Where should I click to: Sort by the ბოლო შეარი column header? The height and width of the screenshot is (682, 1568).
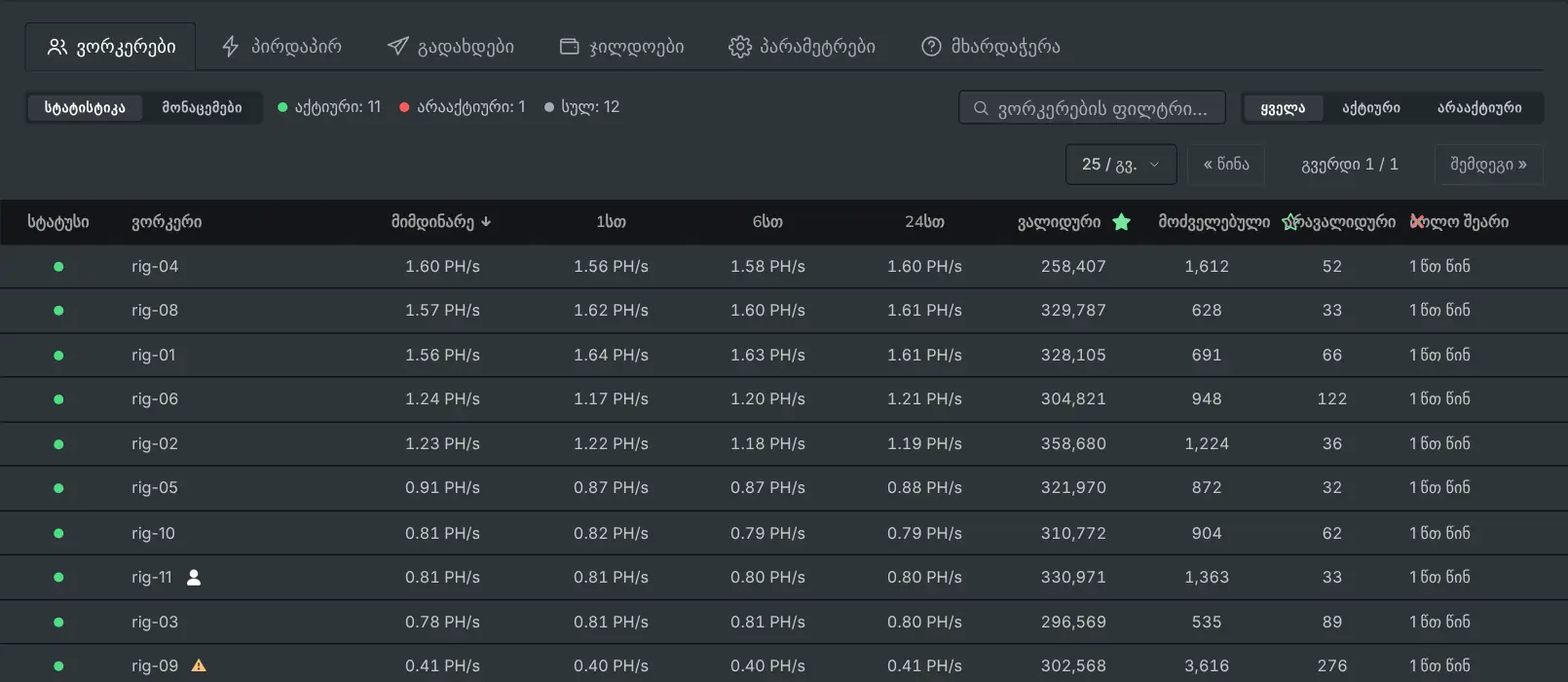(x=1459, y=222)
